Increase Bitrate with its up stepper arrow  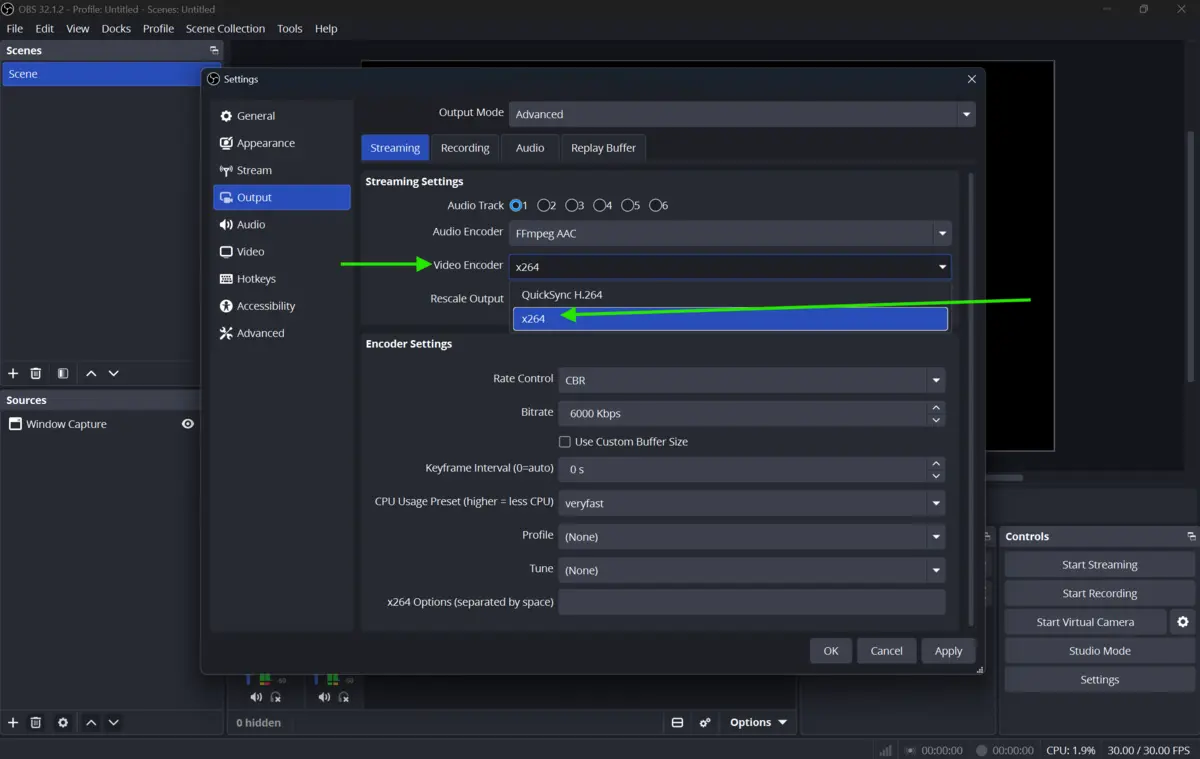coord(936,407)
